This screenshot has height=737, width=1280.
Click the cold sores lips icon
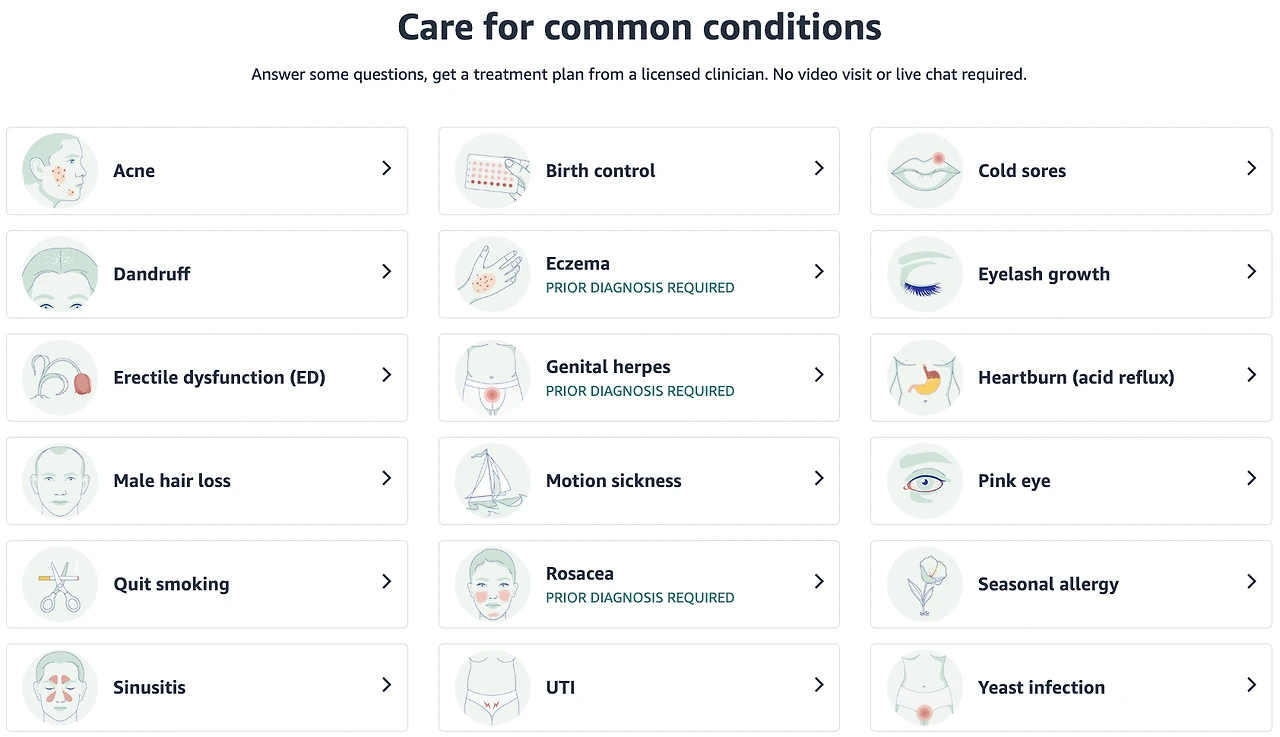(x=925, y=171)
